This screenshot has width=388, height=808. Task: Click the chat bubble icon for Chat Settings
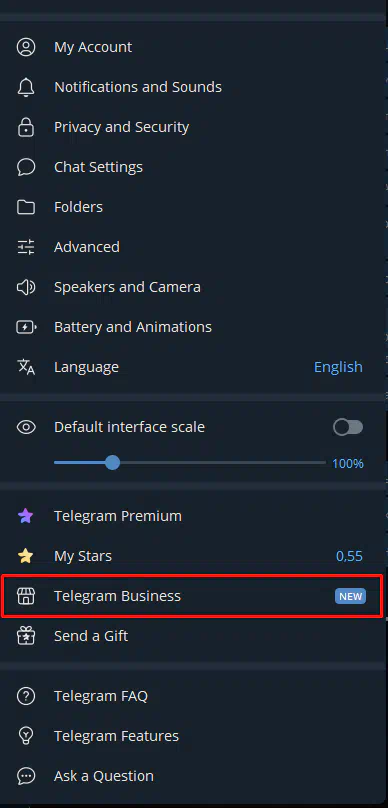26,167
